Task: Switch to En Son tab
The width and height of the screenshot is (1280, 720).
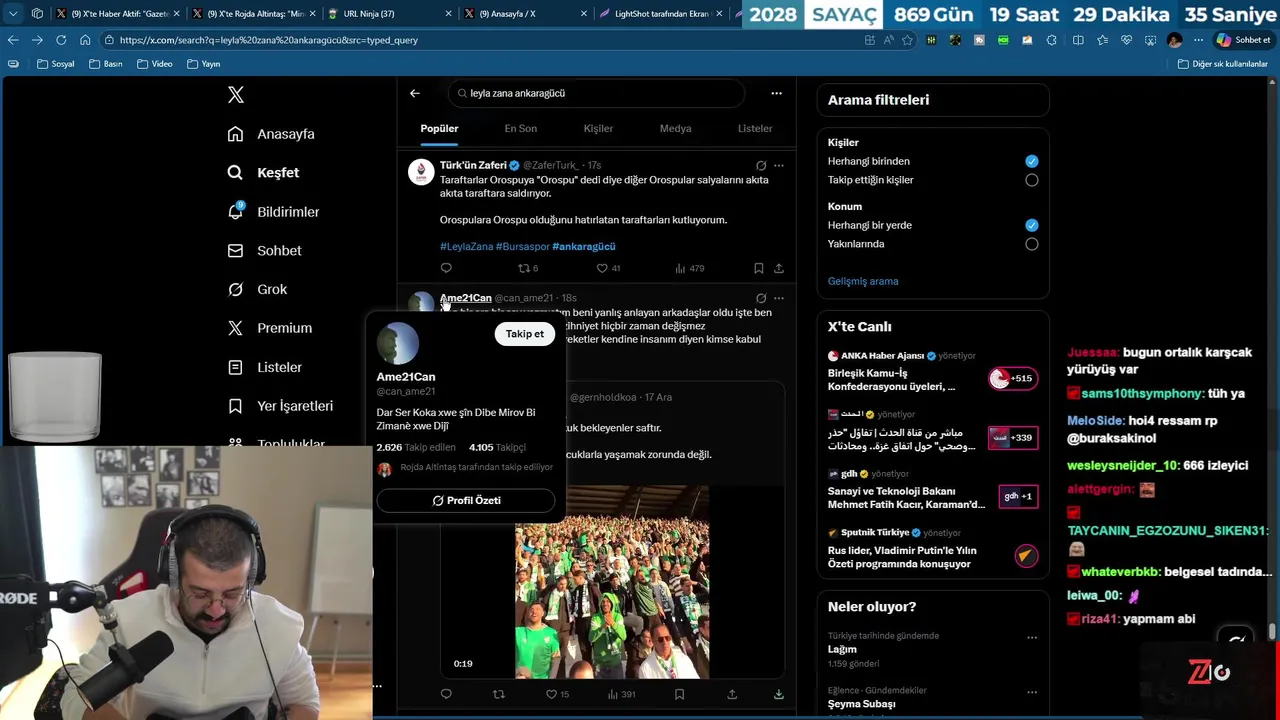Action: [x=521, y=128]
